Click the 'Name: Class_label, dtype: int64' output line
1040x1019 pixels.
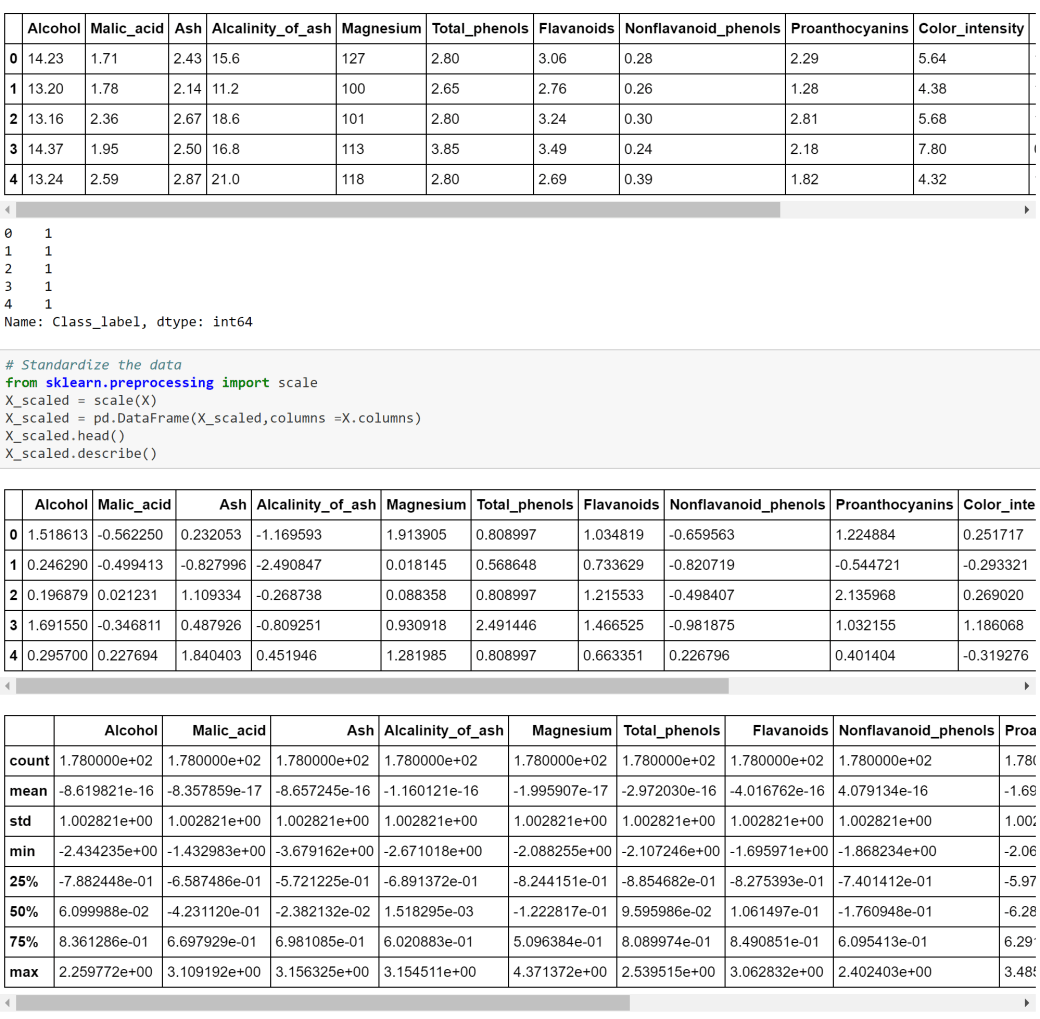coord(129,322)
